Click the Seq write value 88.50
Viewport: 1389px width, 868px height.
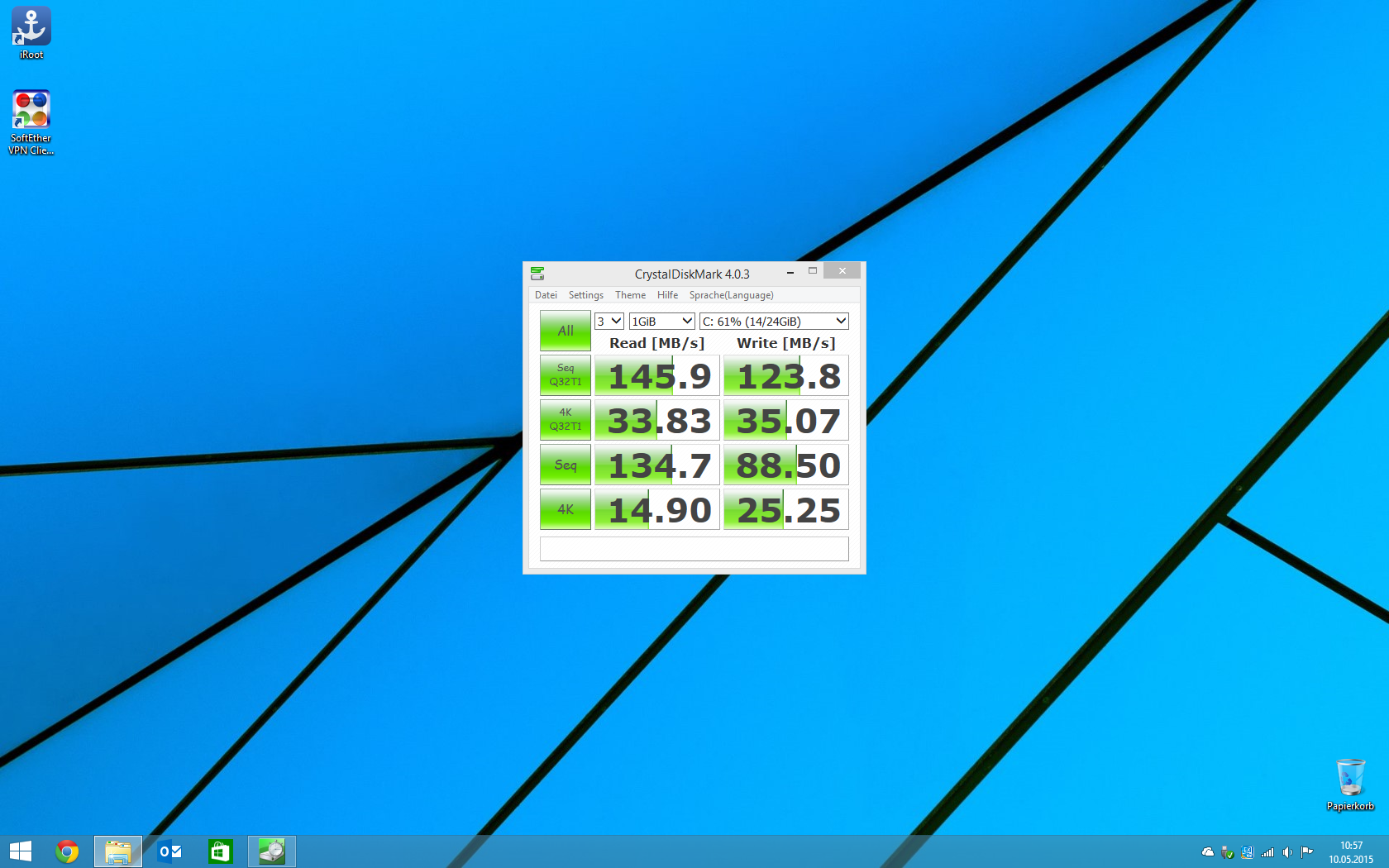[x=786, y=465]
